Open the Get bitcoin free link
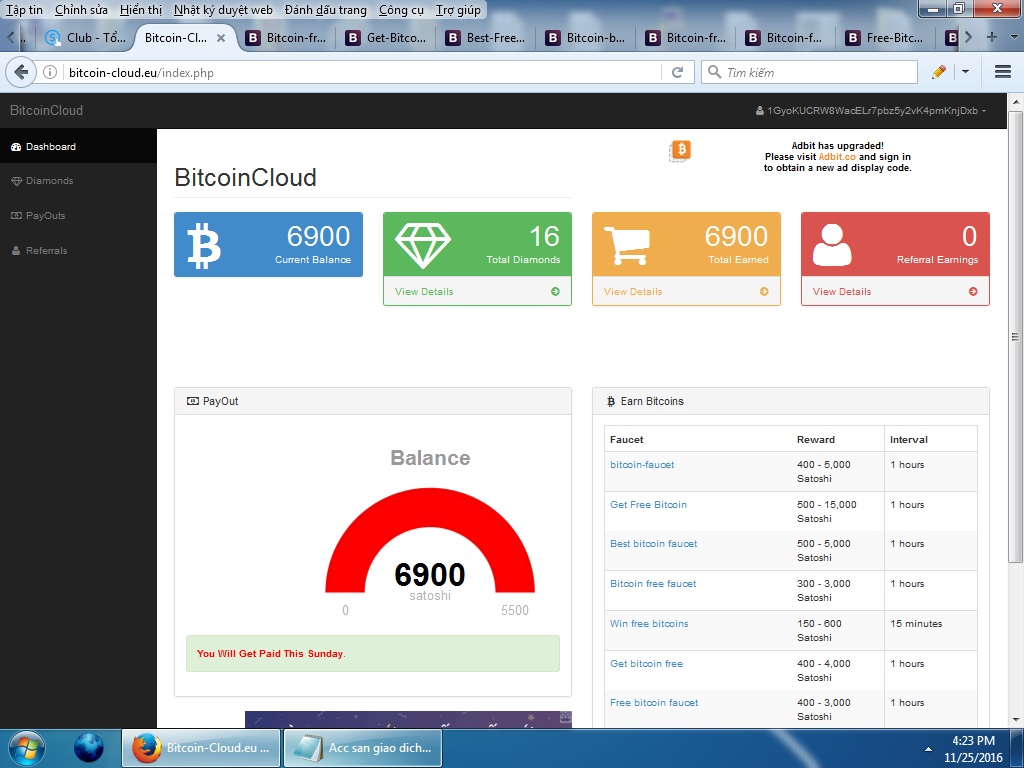1024x768 pixels. 647,664
